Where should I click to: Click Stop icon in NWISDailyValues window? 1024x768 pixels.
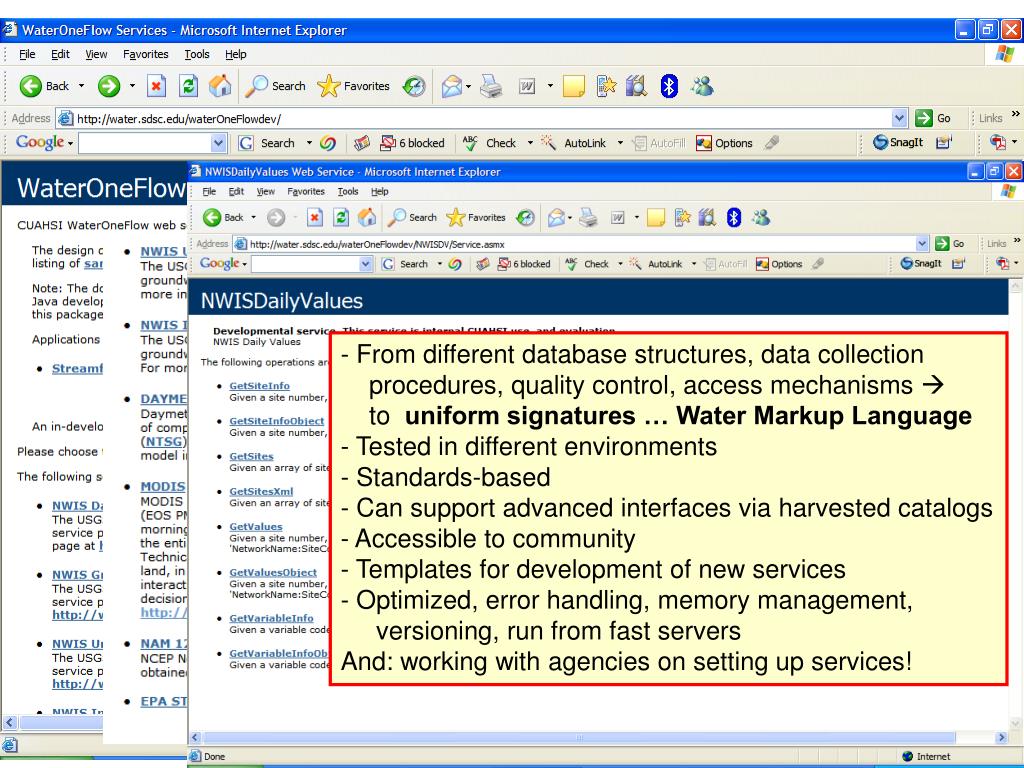[x=315, y=217]
